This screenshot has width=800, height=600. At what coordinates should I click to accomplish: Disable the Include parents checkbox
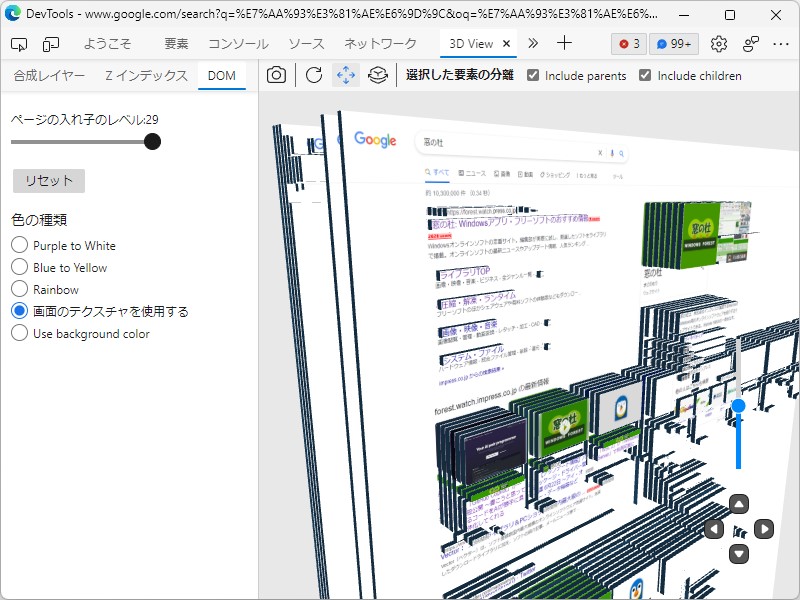click(x=534, y=75)
